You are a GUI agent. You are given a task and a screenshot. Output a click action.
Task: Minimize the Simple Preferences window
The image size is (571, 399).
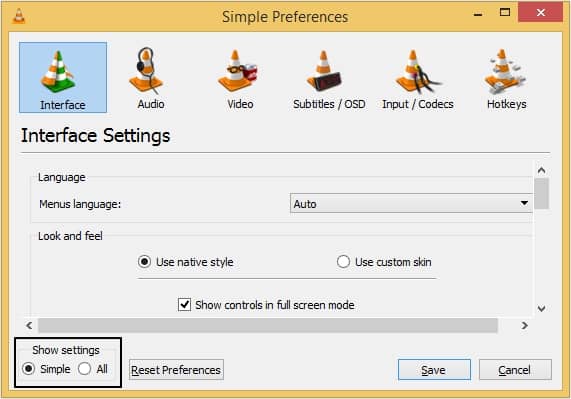tap(478, 14)
